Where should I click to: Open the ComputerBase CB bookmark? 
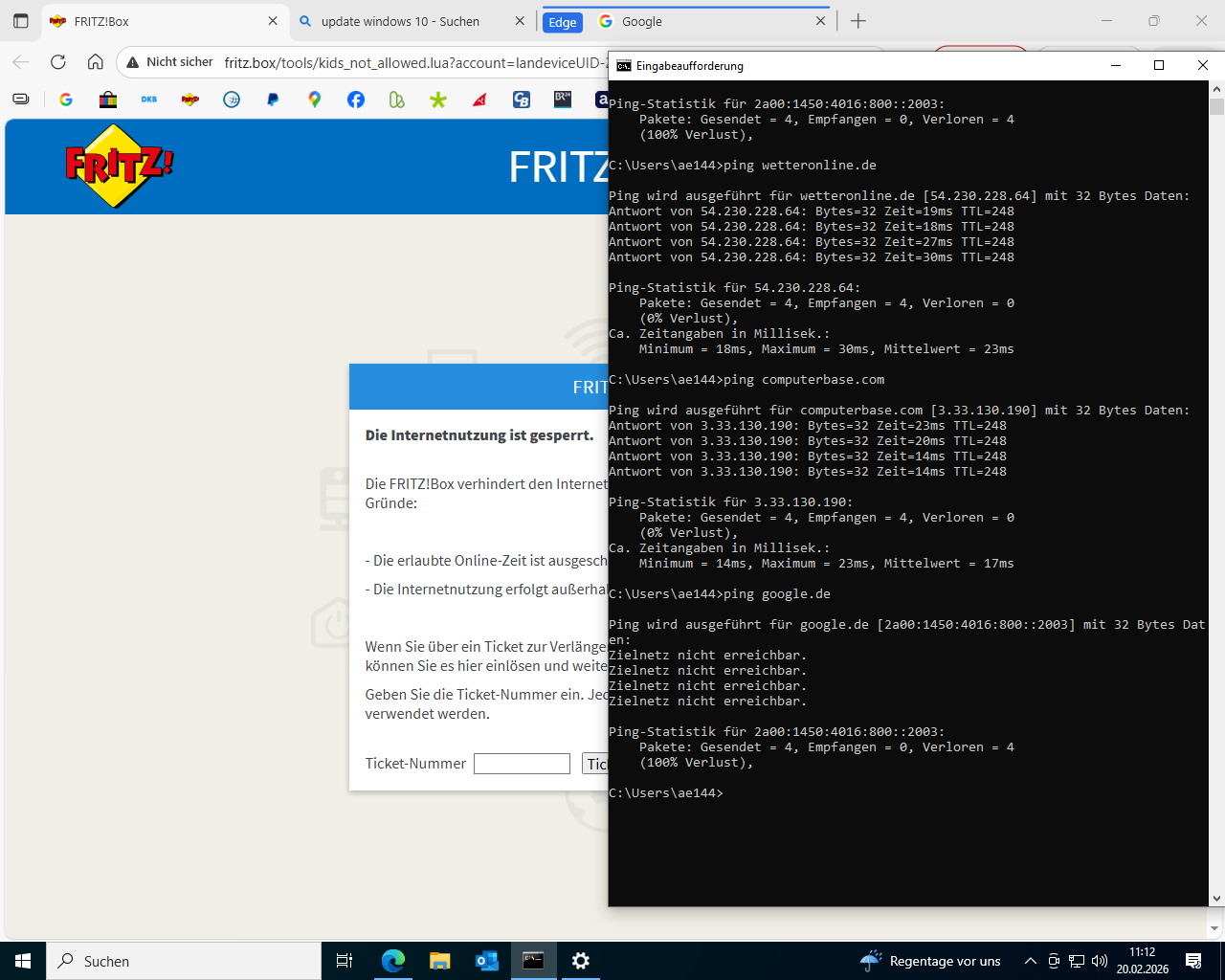[x=522, y=100]
